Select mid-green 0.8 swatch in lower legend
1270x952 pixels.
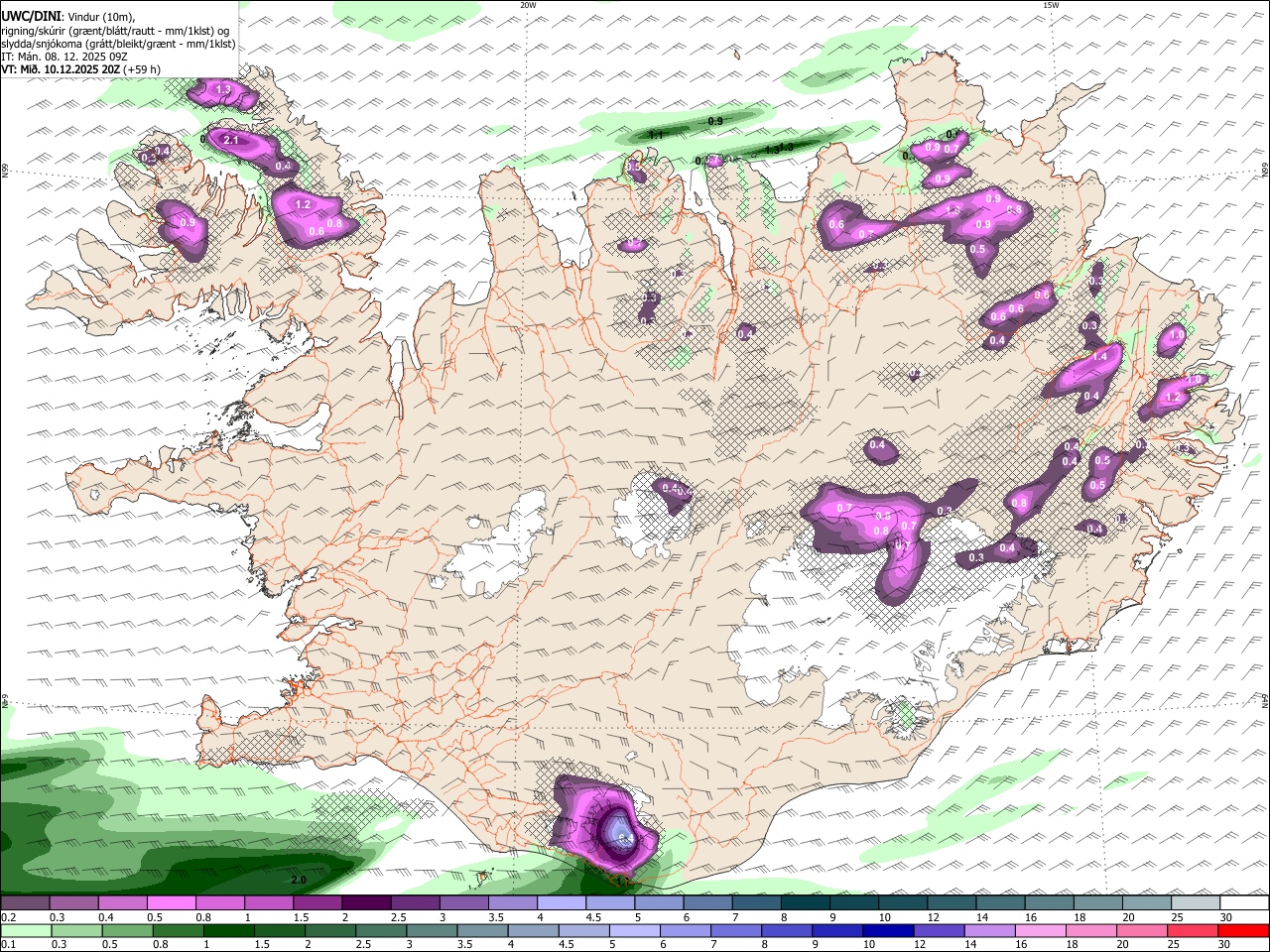click(x=178, y=931)
